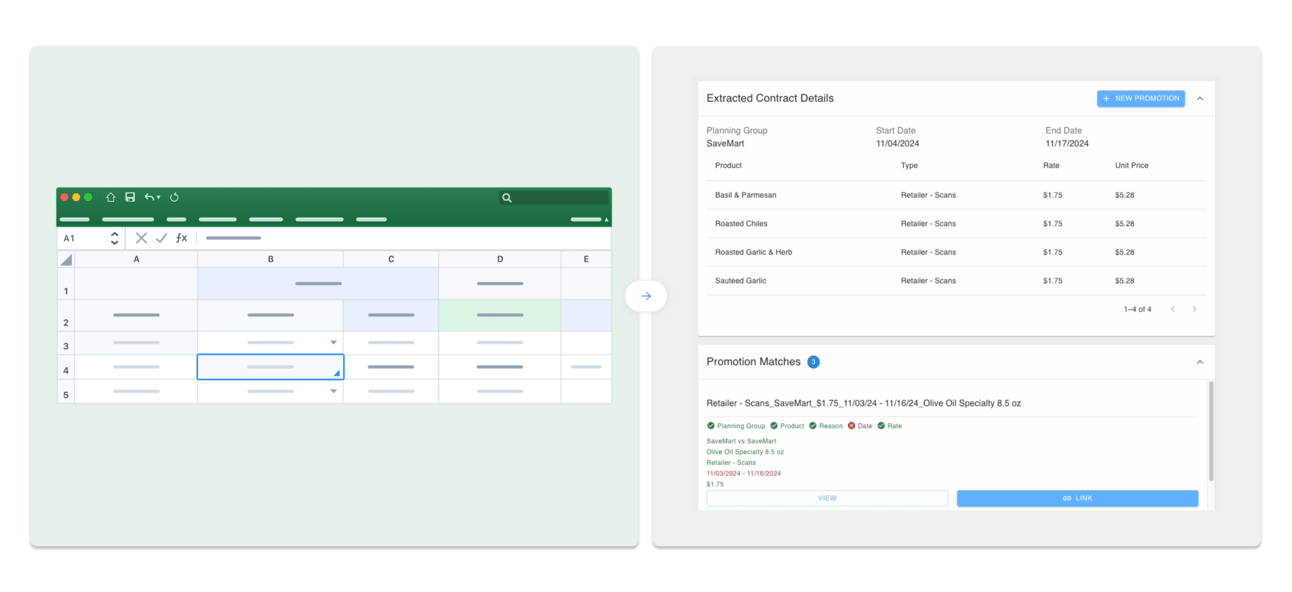Select row 1 header

click(66, 284)
